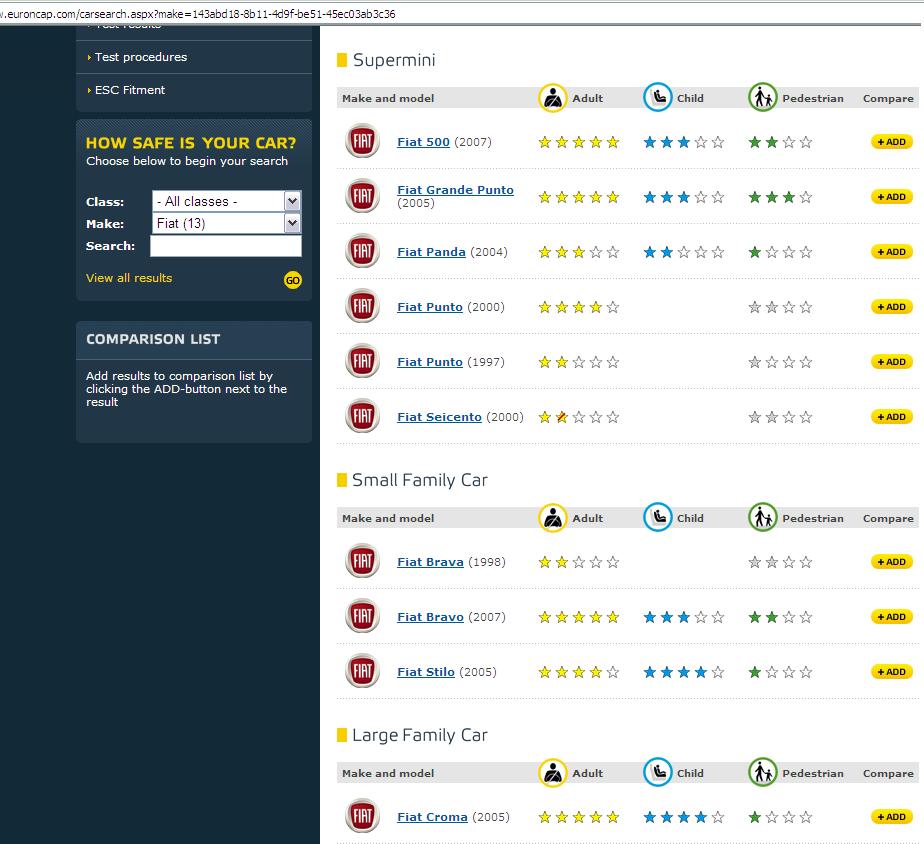Viewport: 924px width, 844px height.
Task: Open the Fiat Grande Punto link
Action: tap(455, 190)
